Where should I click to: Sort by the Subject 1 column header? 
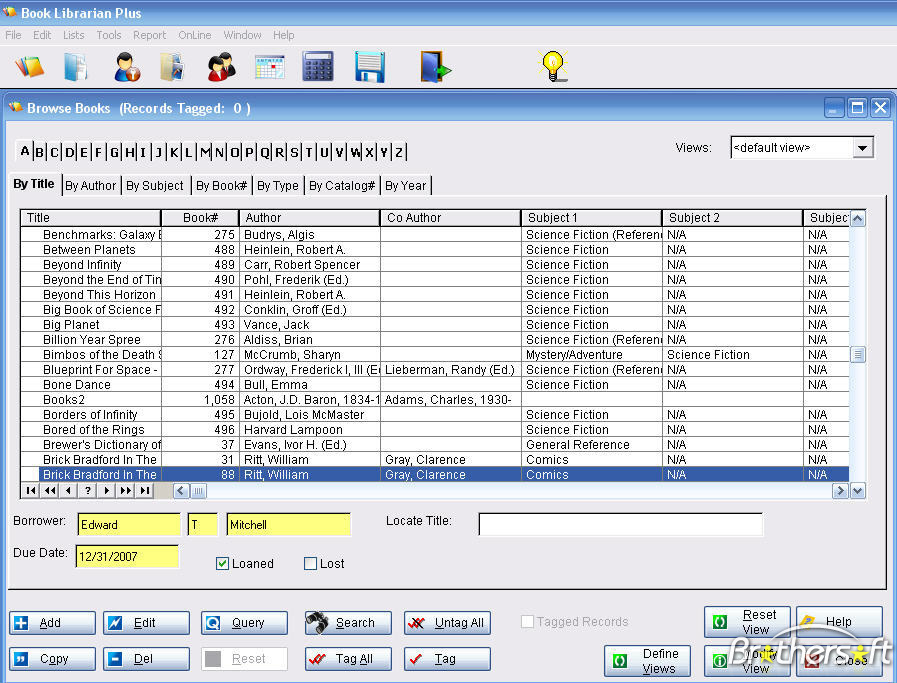pyautogui.click(x=590, y=218)
